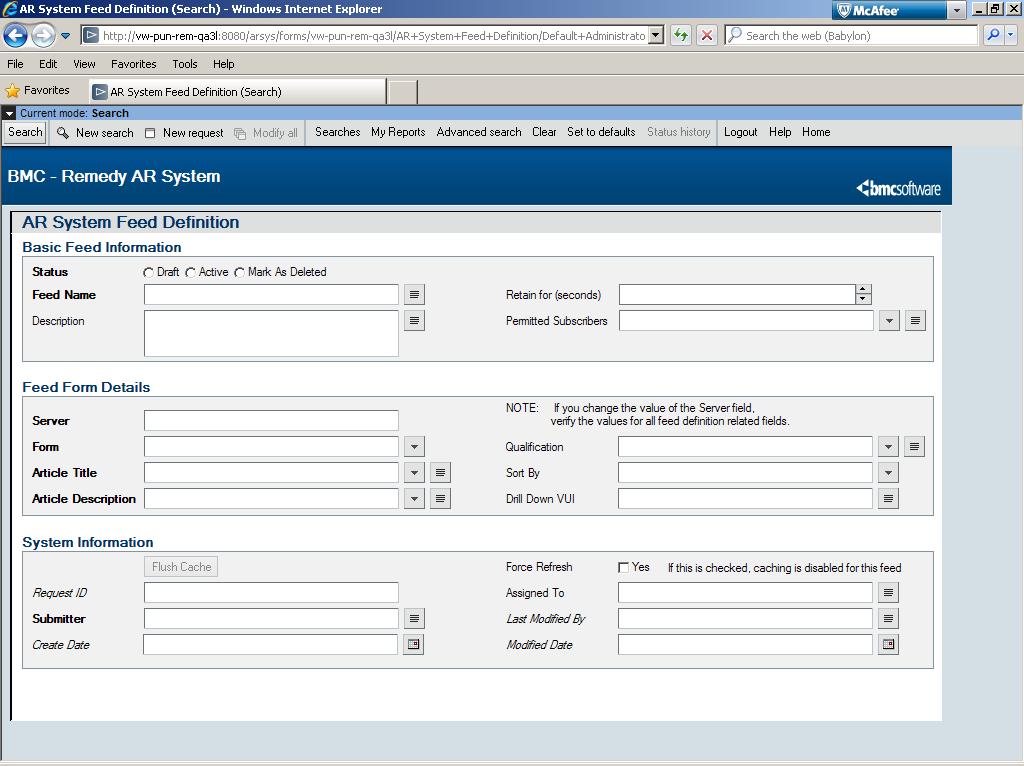1024x766 pixels.
Task: Open editor icon for Article Description
Action: coord(440,499)
